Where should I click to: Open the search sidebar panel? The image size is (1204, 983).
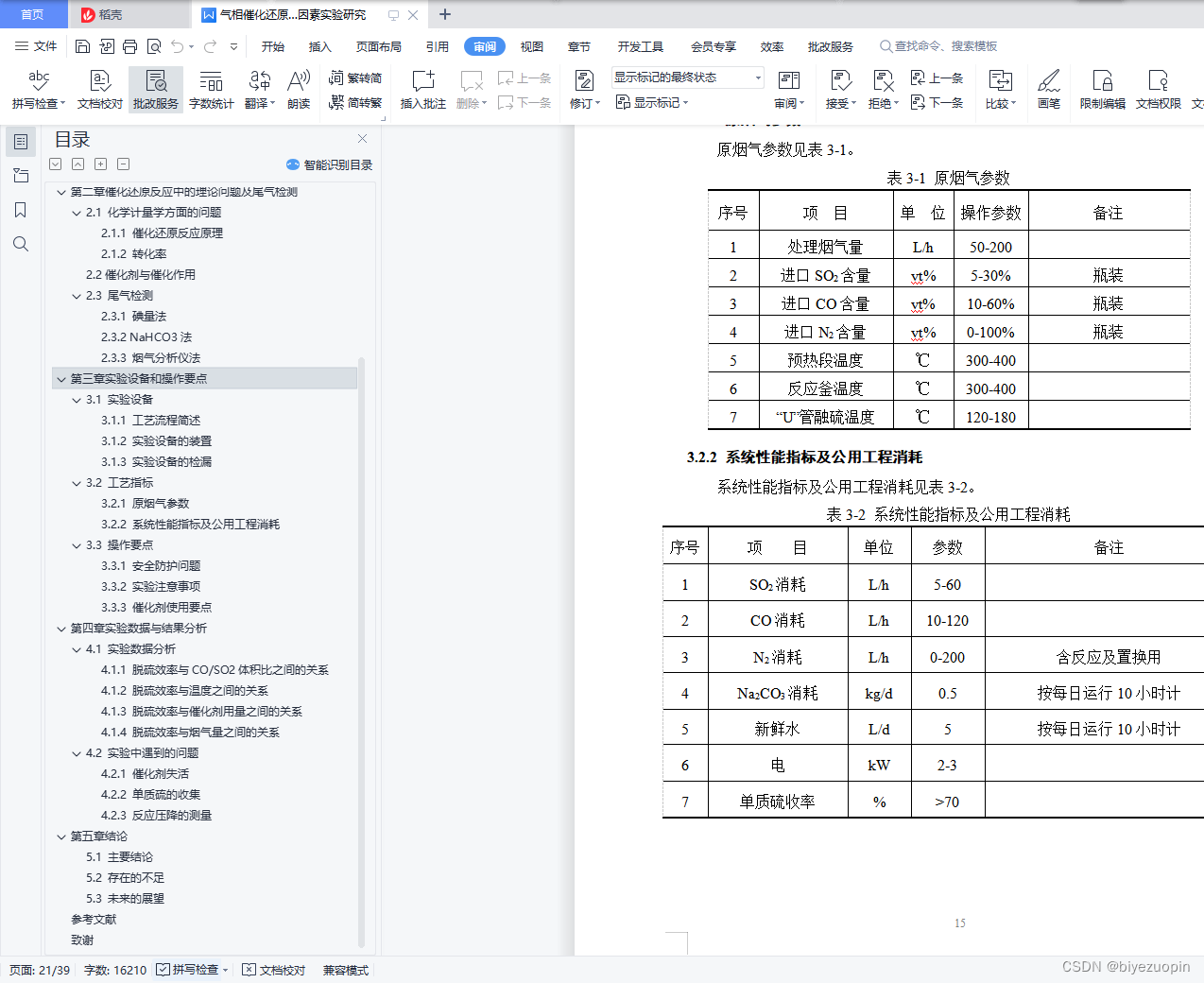(21, 244)
